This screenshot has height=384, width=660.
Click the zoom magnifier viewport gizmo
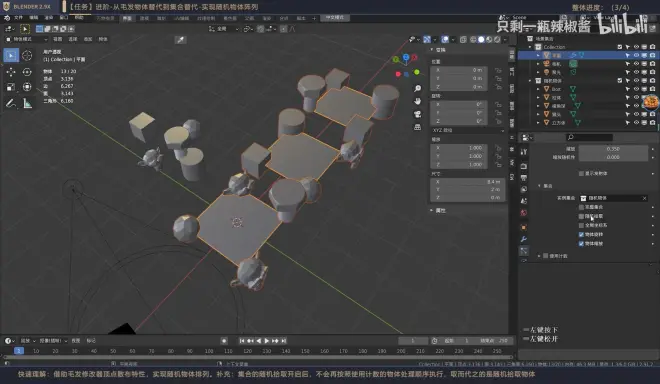(417, 88)
